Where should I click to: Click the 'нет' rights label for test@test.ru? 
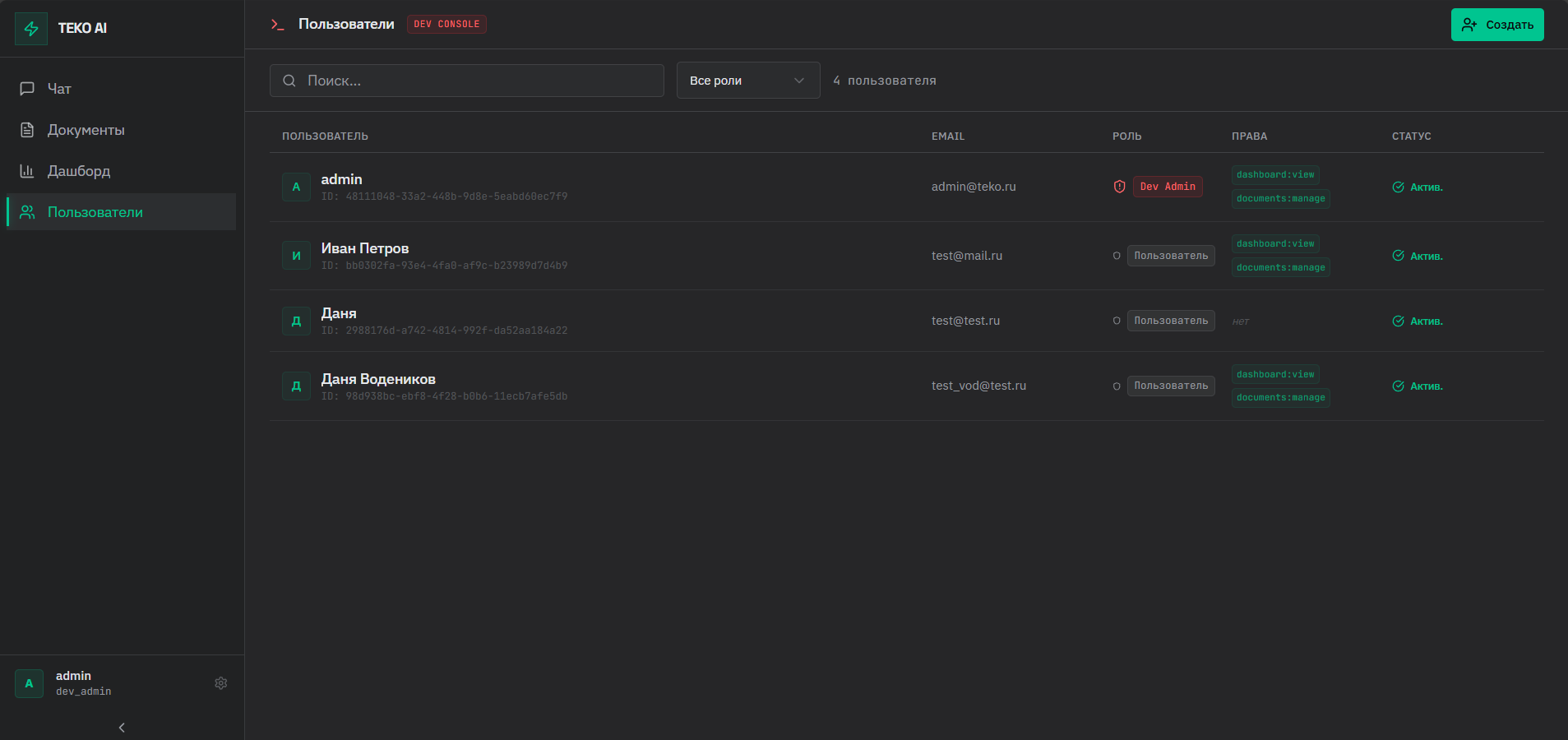tap(1241, 321)
